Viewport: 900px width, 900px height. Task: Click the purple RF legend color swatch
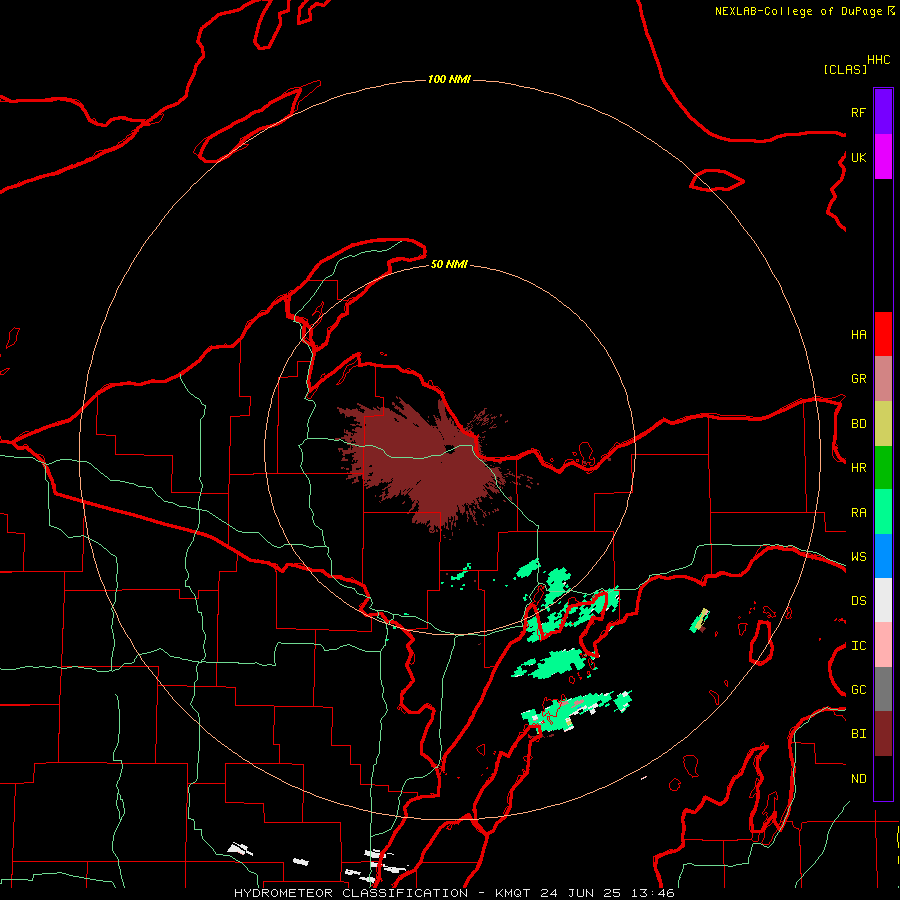(x=883, y=112)
